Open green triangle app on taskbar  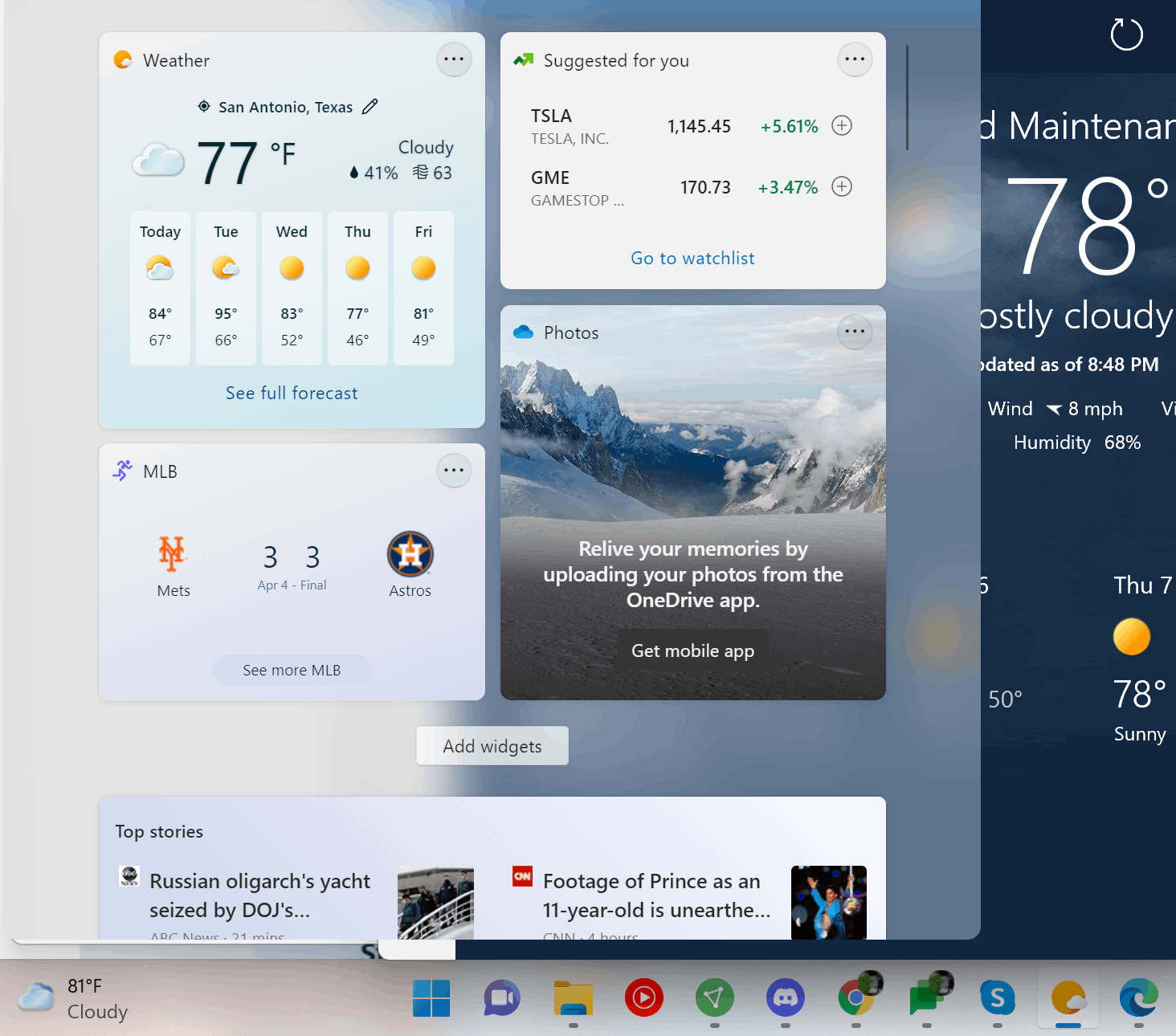(x=715, y=998)
